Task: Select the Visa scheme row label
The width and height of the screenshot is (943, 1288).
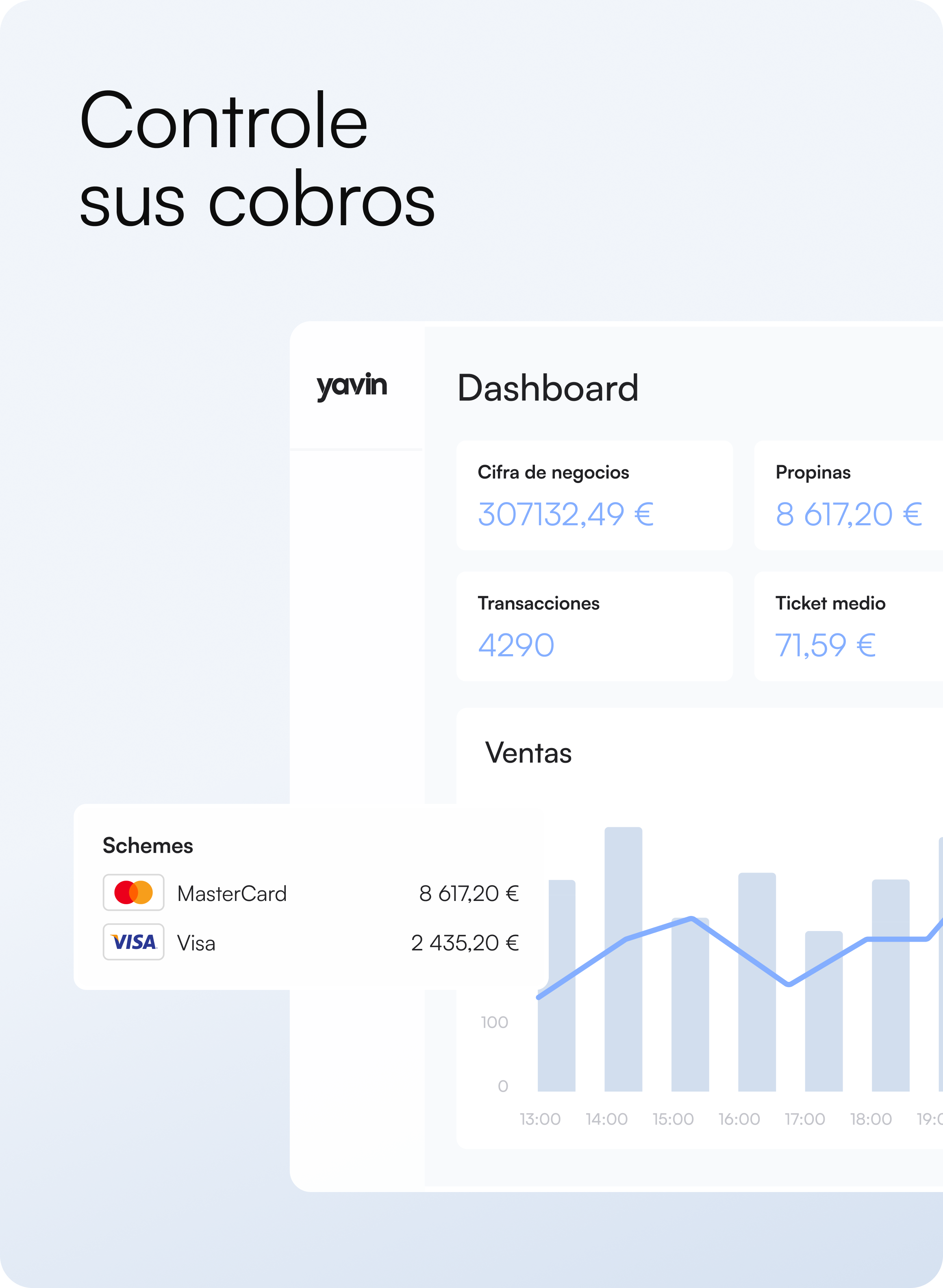Action: click(x=196, y=943)
